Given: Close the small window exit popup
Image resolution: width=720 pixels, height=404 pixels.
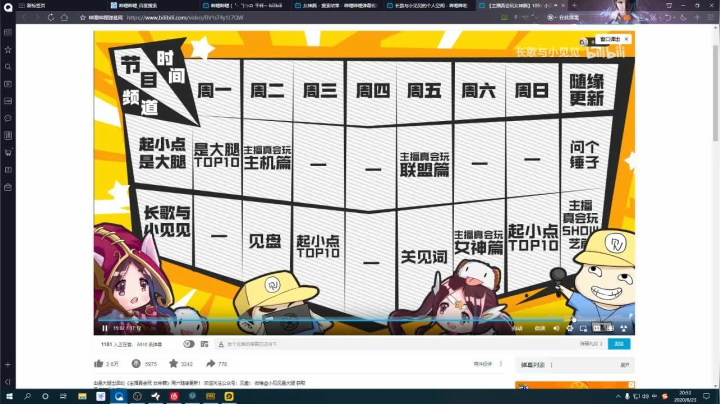Looking at the screenshot, I should pos(626,39).
